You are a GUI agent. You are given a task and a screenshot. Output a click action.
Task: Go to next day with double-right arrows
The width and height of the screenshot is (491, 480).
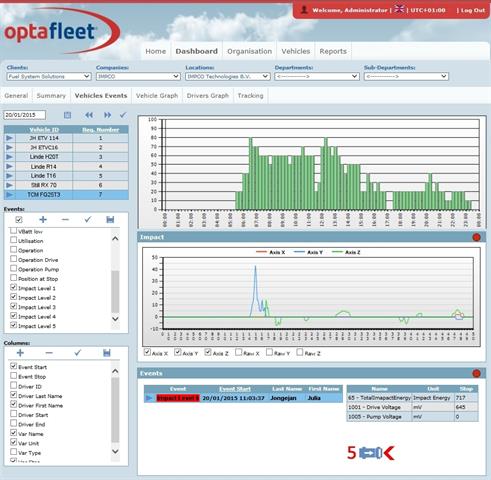107,115
